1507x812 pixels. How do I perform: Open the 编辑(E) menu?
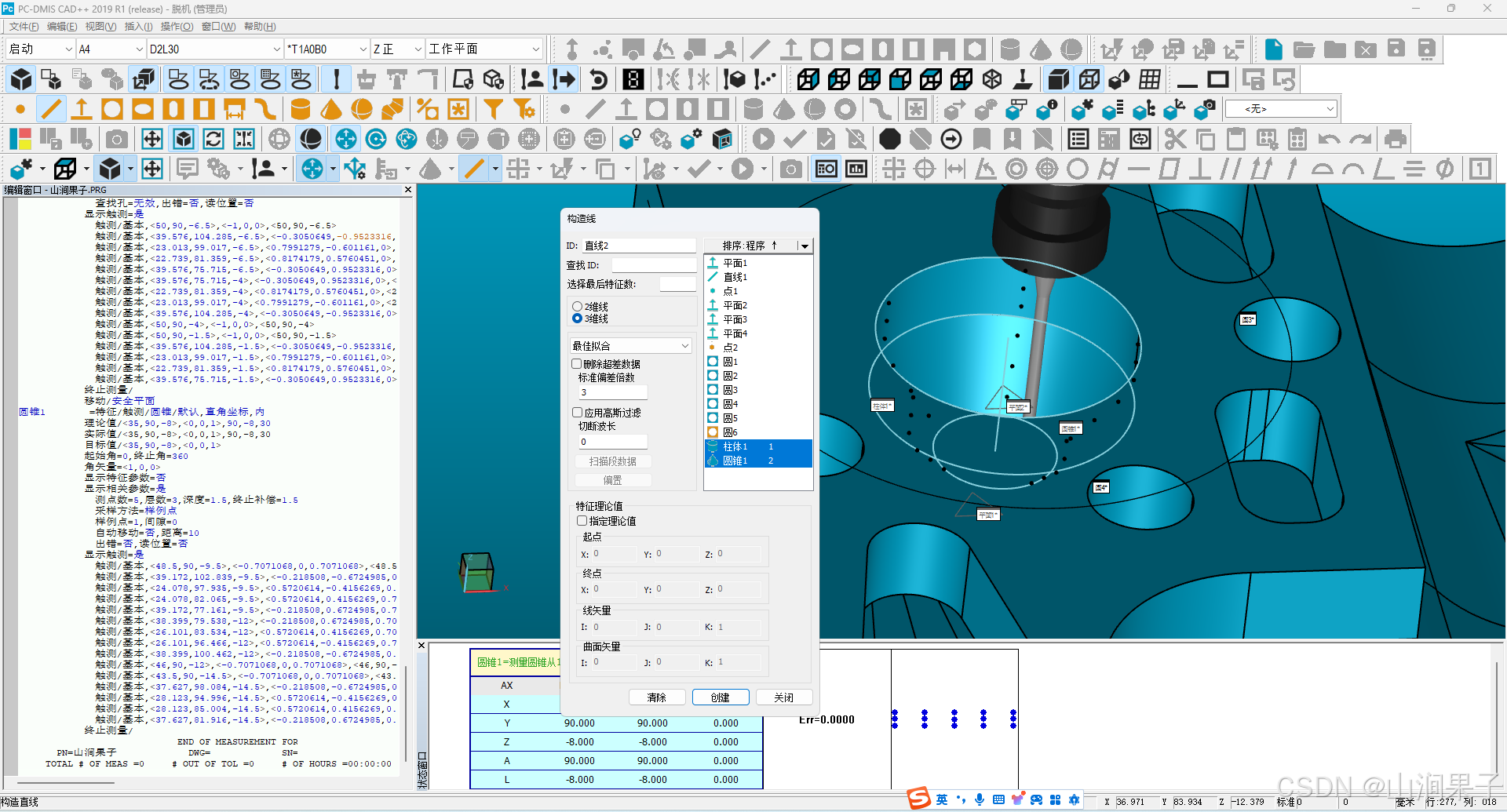tap(62, 27)
